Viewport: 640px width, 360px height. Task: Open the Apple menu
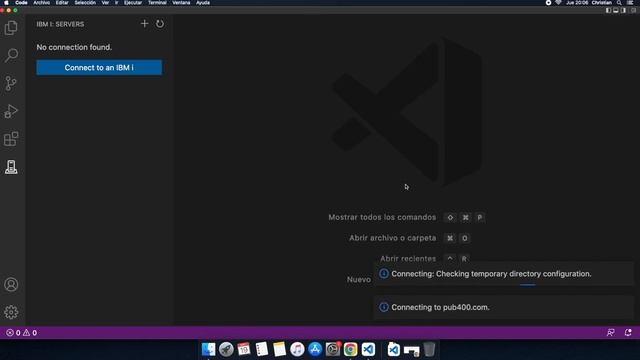coord(6,2)
